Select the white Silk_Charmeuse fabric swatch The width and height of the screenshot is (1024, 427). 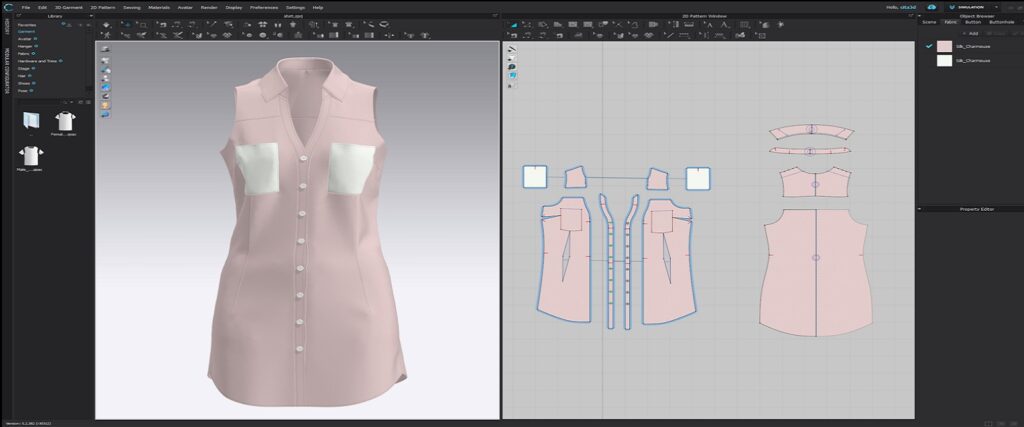(x=944, y=60)
